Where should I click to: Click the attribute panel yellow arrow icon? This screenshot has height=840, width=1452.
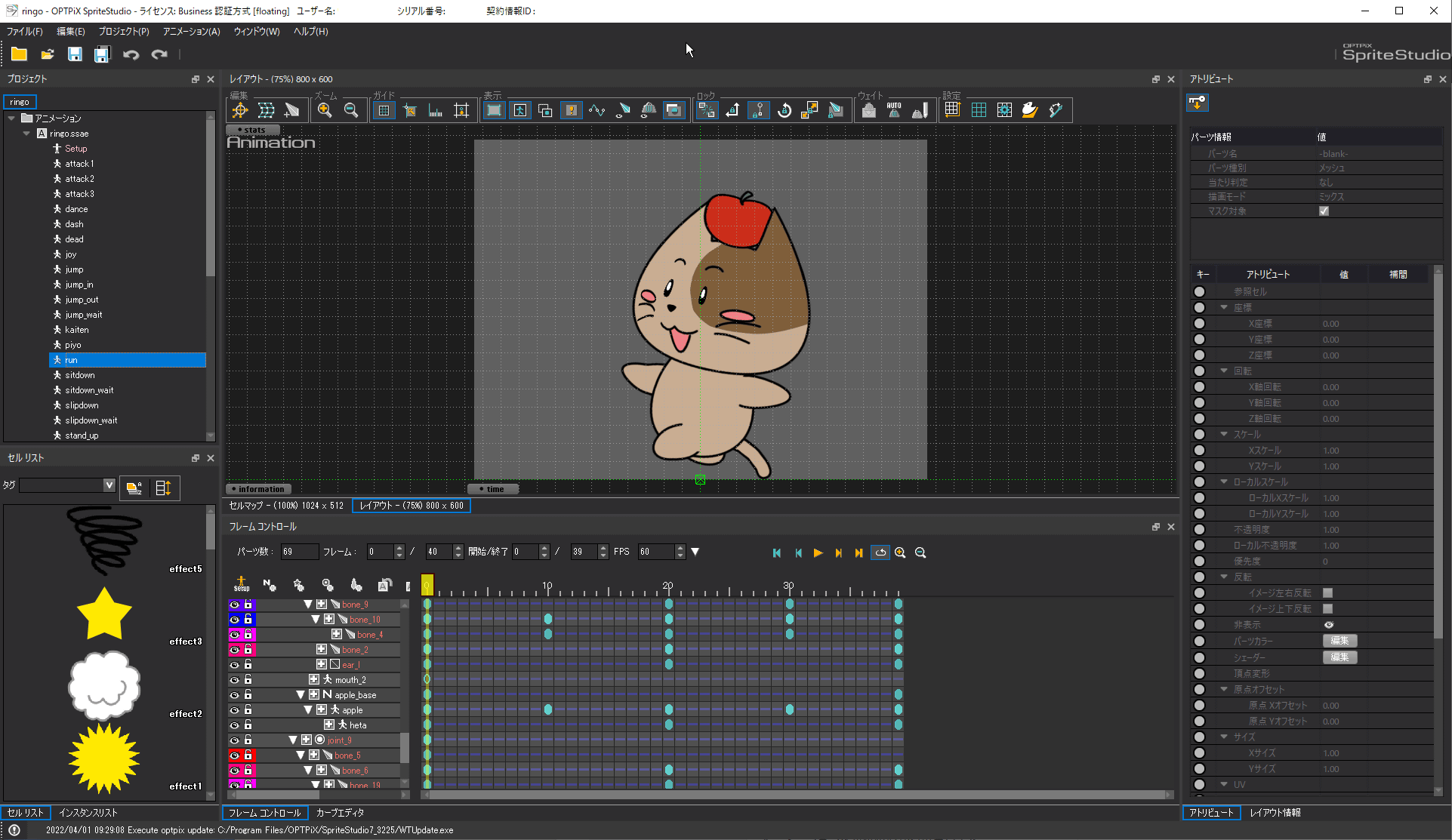[x=1198, y=102]
